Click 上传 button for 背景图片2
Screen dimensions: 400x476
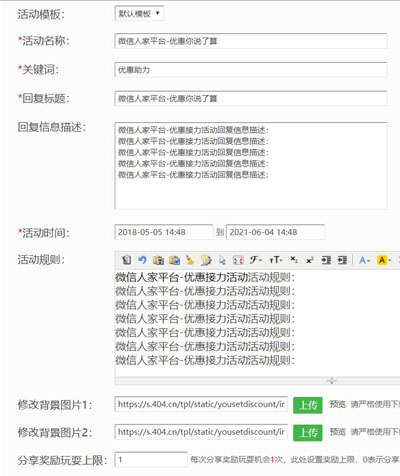[x=308, y=433]
